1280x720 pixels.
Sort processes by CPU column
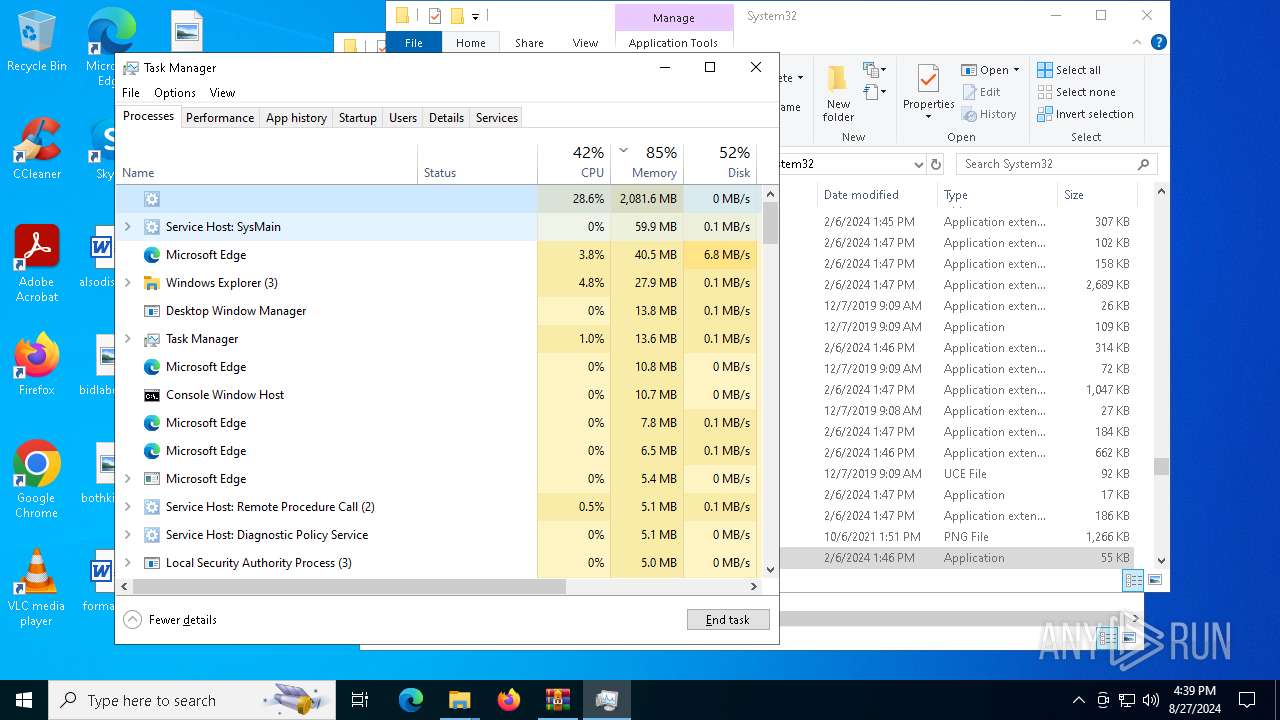[x=574, y=163]
